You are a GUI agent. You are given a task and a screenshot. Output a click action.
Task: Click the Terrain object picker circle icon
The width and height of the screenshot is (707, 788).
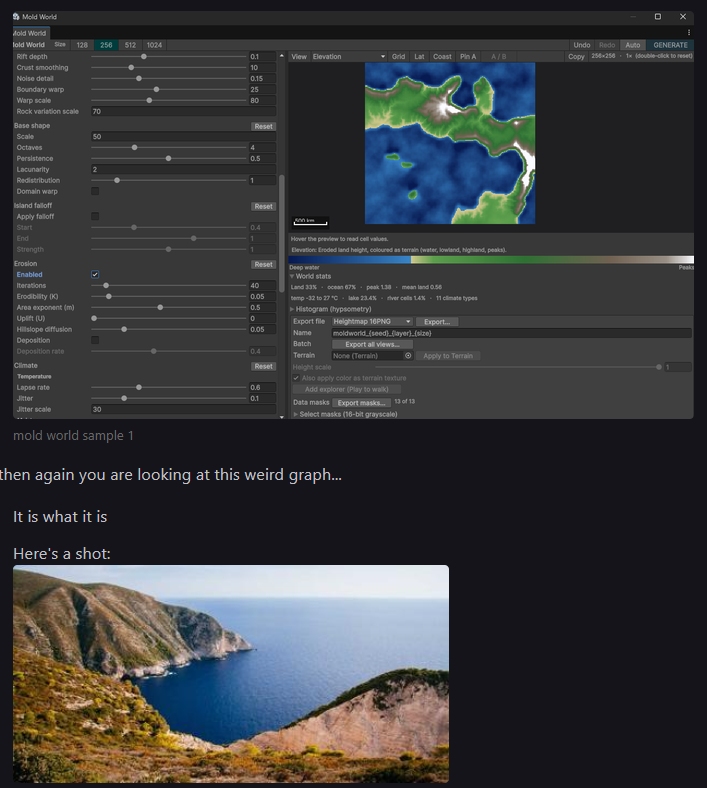408,355
